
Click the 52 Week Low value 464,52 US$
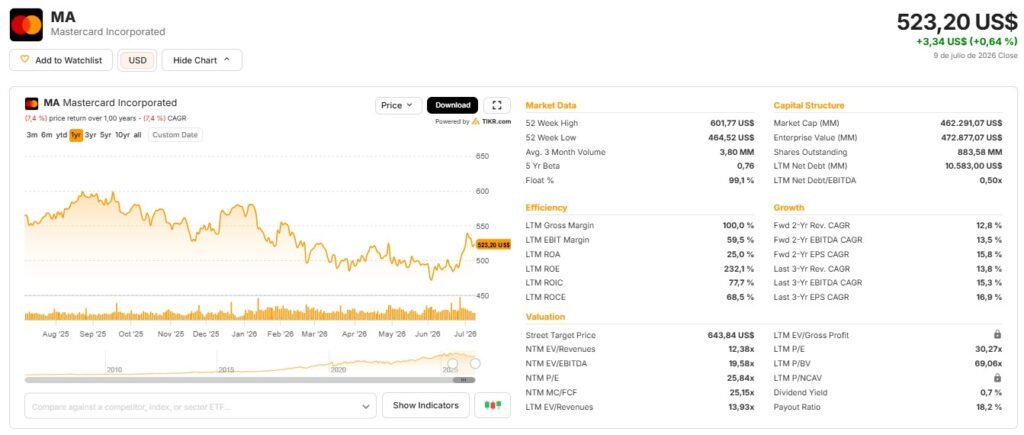coord(732,138)
